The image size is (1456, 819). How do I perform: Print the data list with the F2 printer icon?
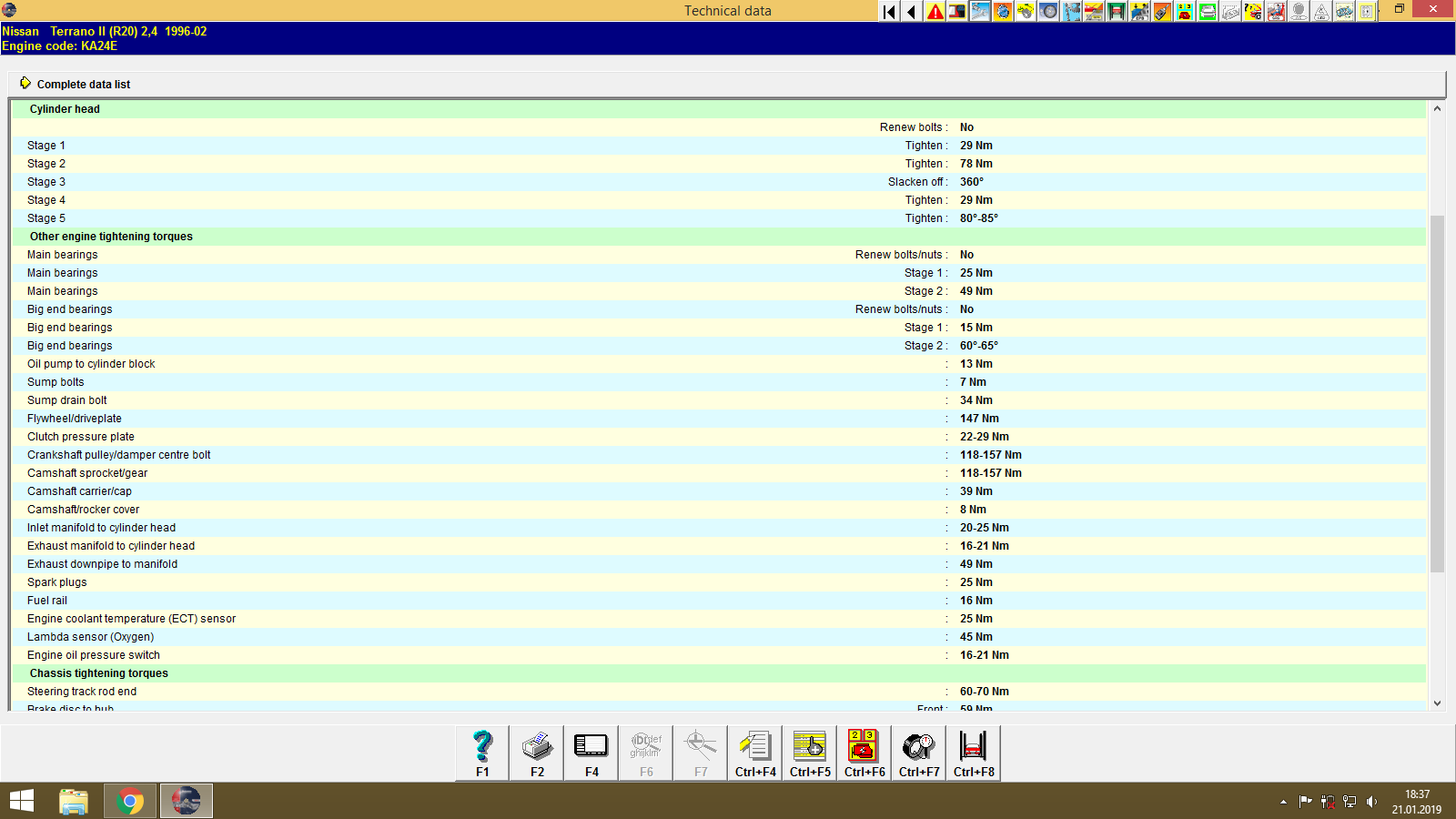pyautogui.click(x=536, y=752)
